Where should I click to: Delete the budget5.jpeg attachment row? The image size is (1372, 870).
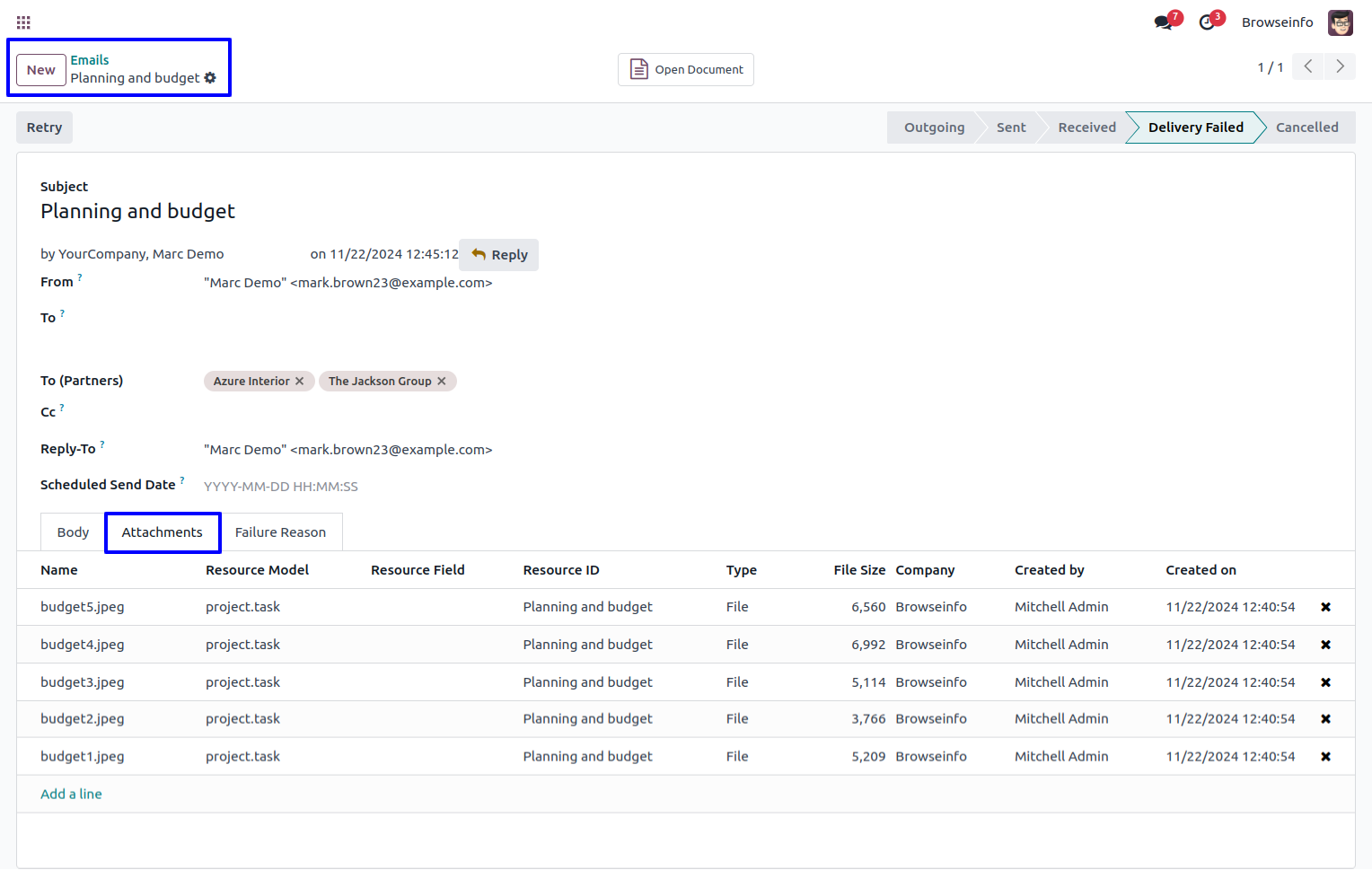1325,607
